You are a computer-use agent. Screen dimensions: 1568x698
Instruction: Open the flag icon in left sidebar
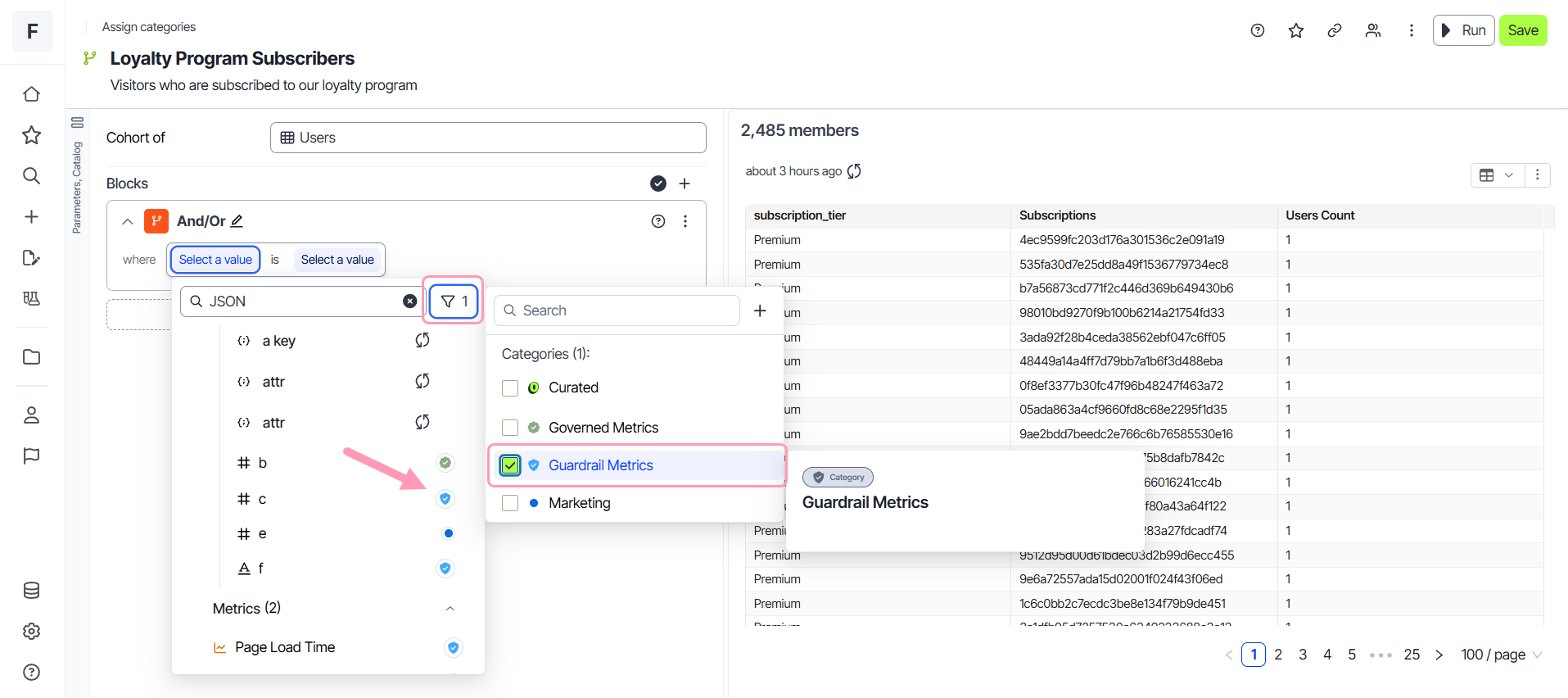click(x=31, y=456)
